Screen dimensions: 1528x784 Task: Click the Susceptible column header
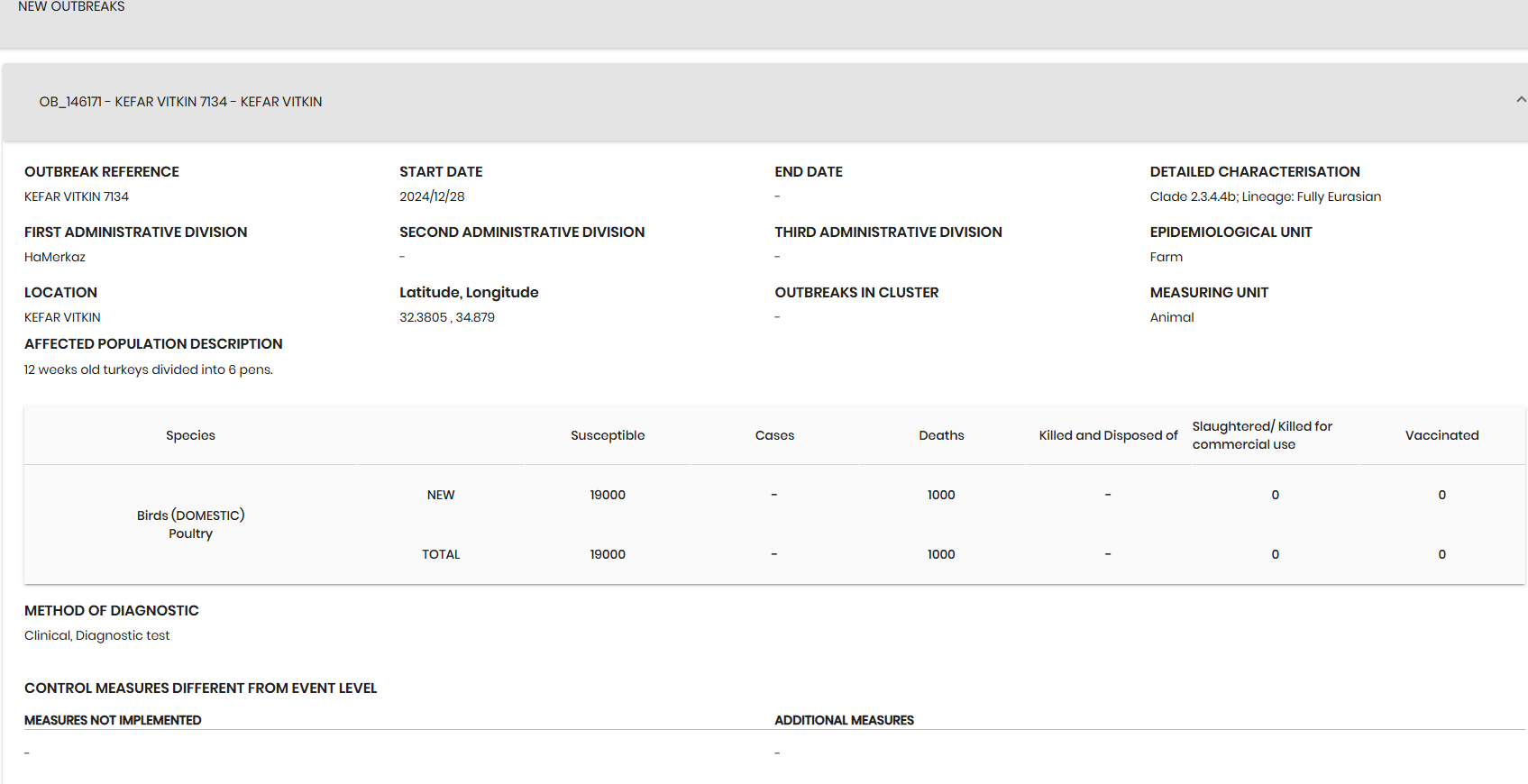pyautogui.click(x=608, y=435)
